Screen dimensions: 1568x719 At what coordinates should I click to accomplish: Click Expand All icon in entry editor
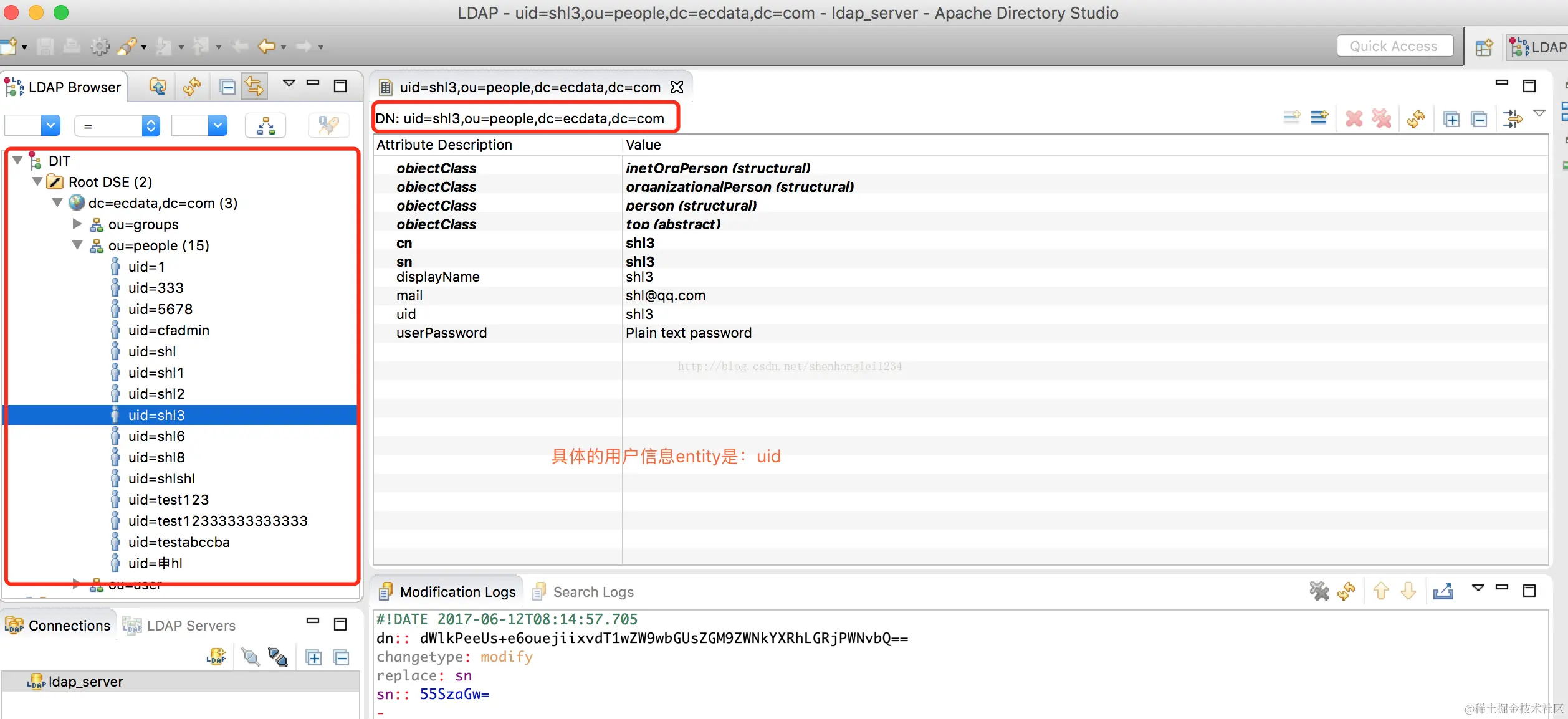point(1451,118)
